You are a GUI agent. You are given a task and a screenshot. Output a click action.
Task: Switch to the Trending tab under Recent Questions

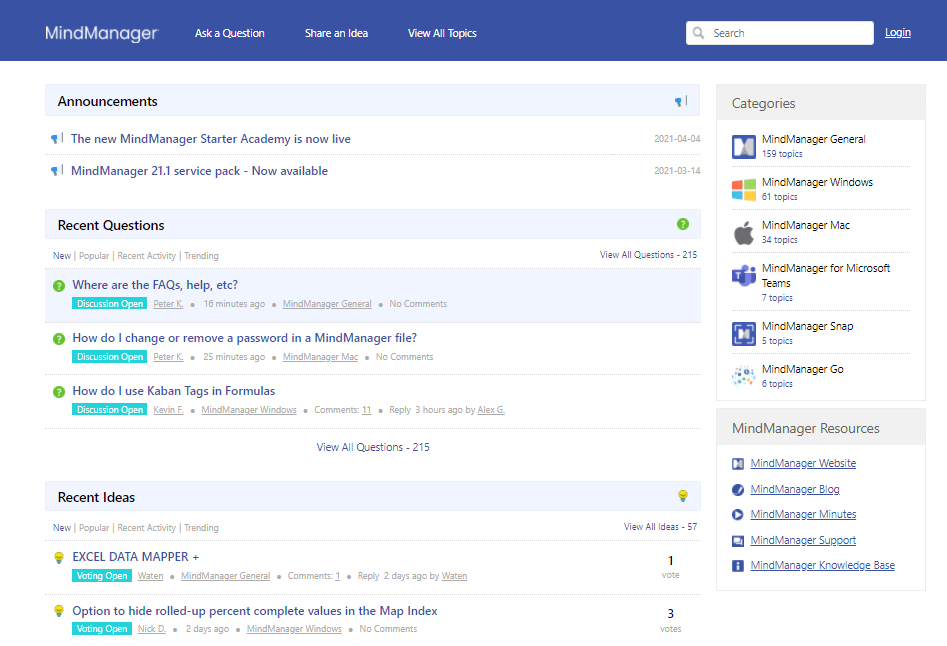pos(201,255)
